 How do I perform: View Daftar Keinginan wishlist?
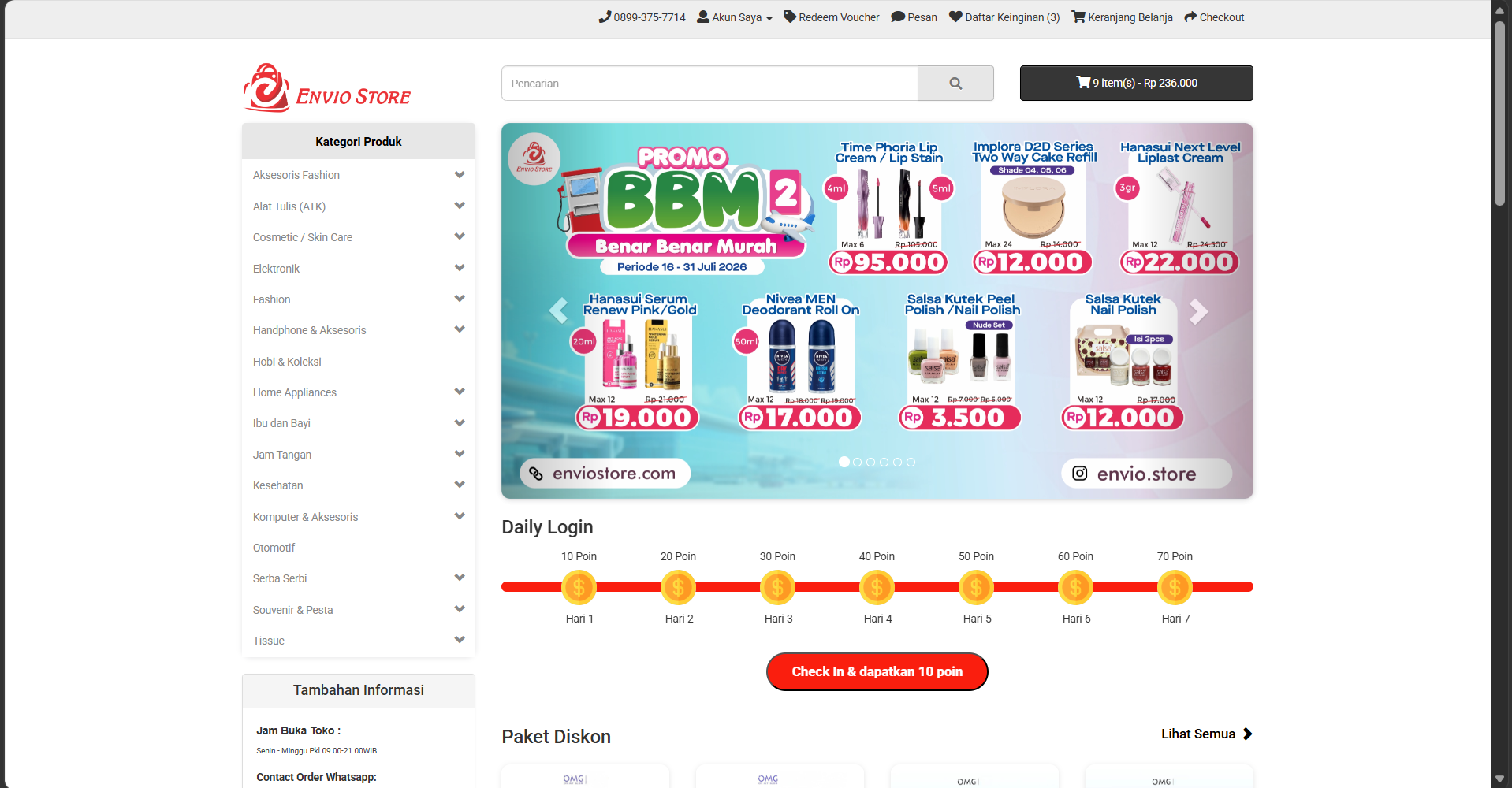1004,17
